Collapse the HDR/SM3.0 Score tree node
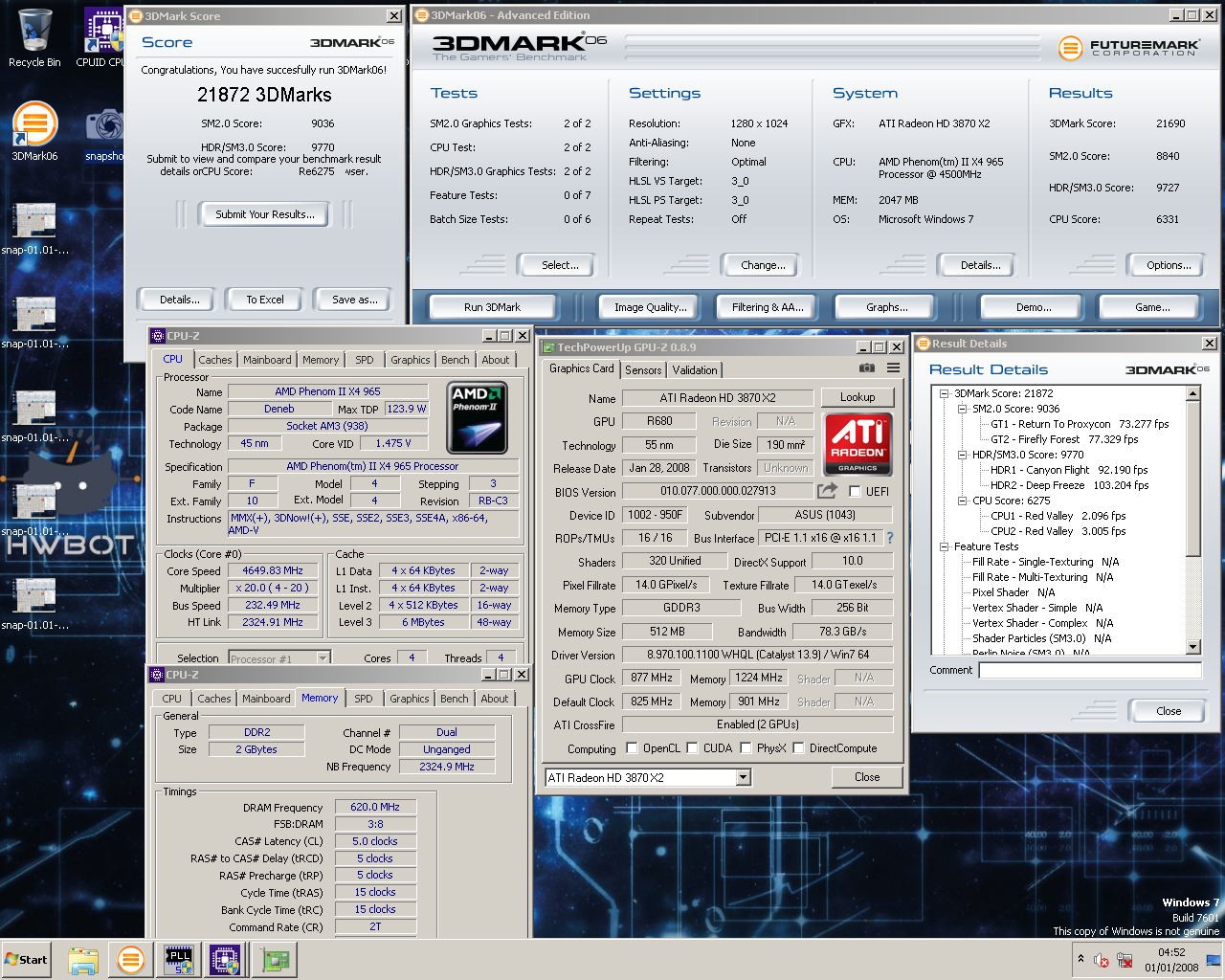The height and width of the screenshot is (980, 1225). 963,455
